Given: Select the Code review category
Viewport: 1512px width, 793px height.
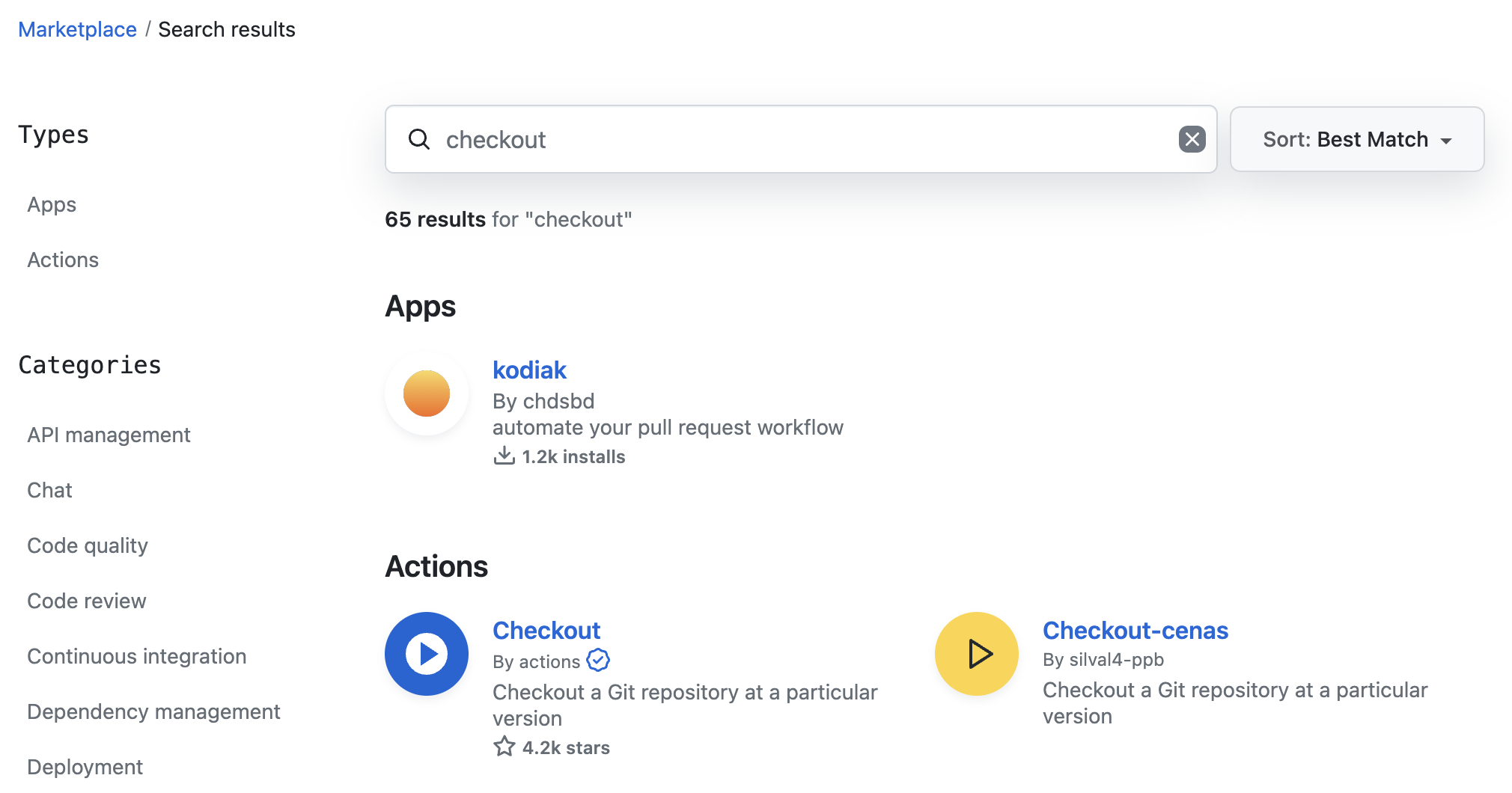Looking at the screenshot, I should [87, 601].
